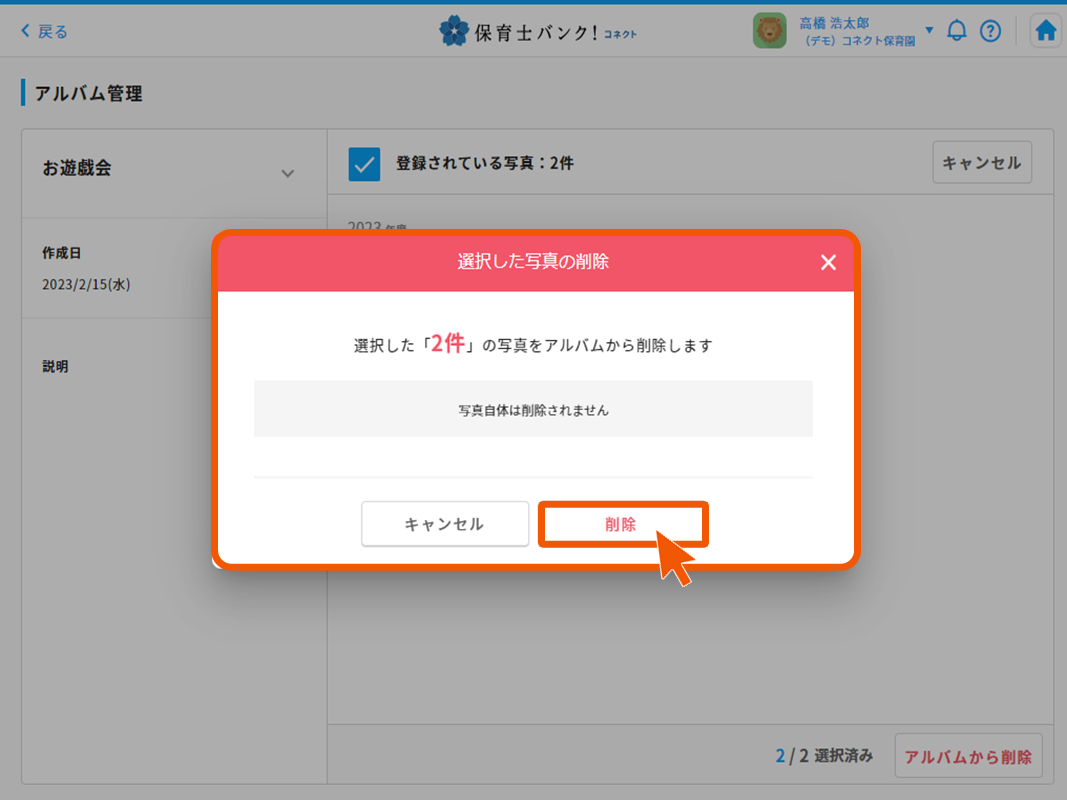The image size is (1067, 800).
Task: Expand the account menu arrow beside 高橋 浩太郎
Action: tap(929, 30)
